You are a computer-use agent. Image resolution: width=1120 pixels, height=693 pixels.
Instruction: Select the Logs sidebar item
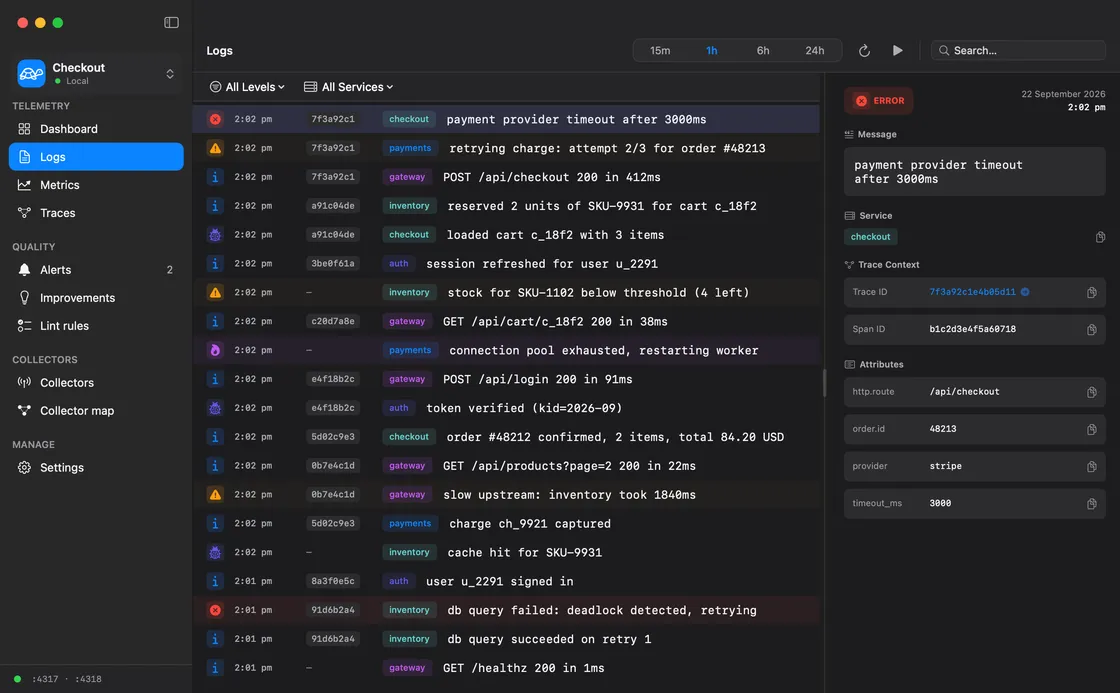pos(96,156)
